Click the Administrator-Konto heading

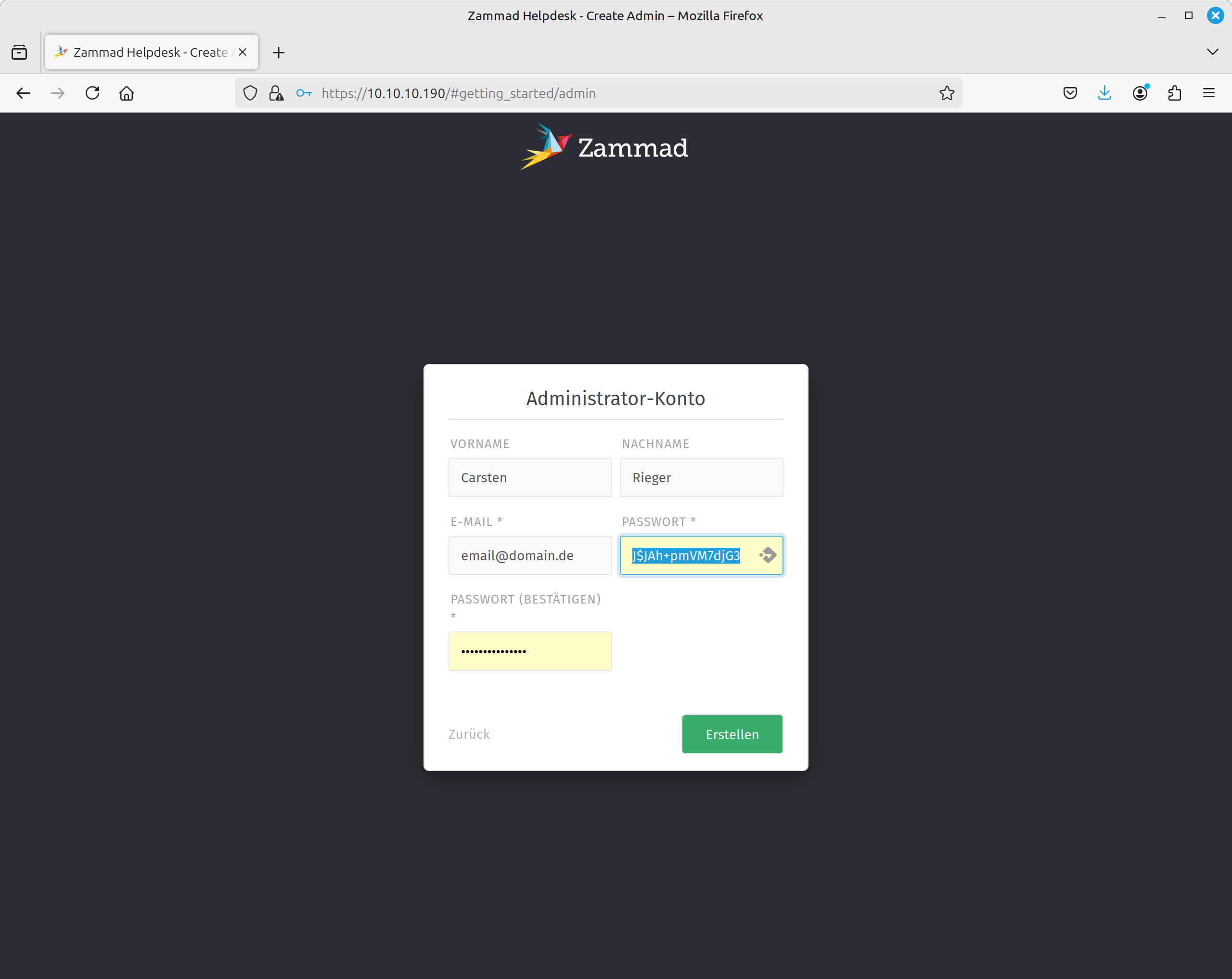(616, 399)
